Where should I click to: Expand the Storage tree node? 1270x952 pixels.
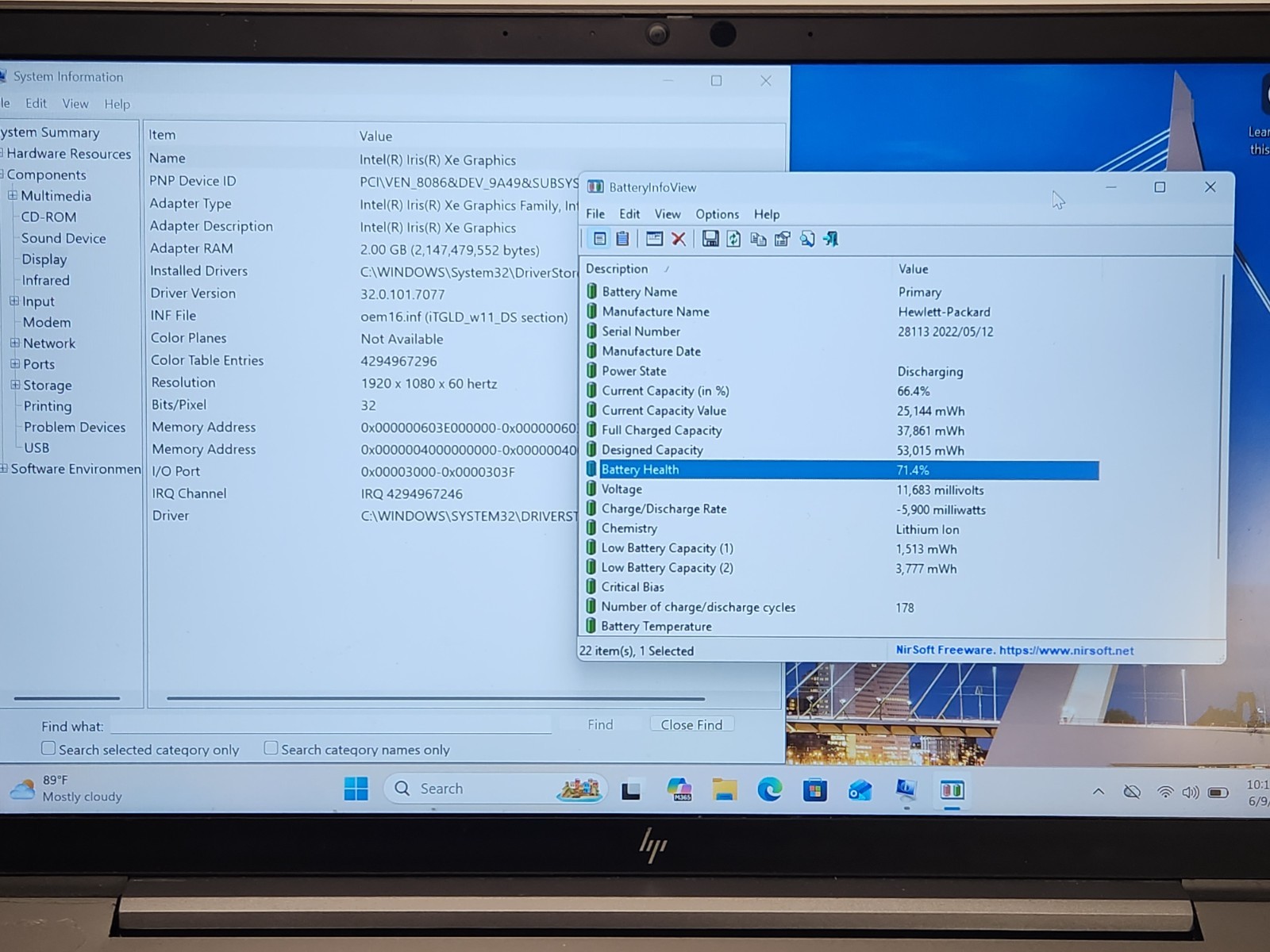coord(14,384)
